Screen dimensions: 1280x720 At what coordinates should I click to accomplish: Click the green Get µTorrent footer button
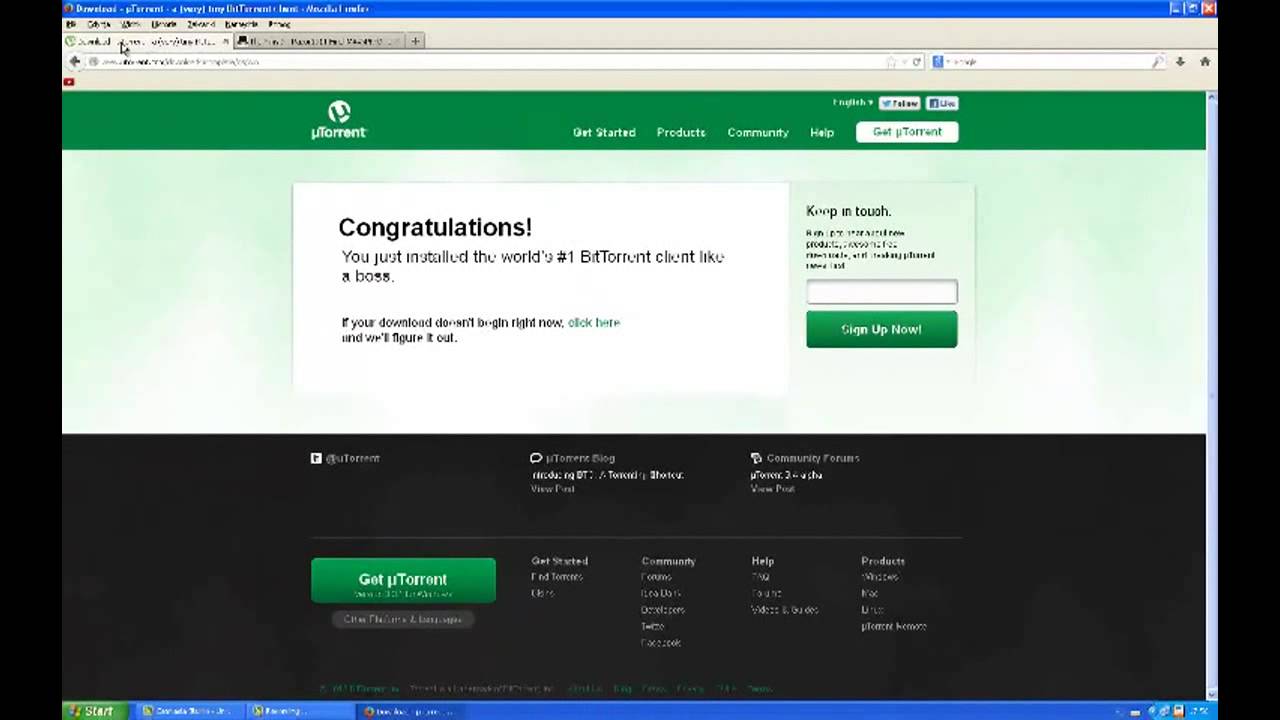(403, 581)
